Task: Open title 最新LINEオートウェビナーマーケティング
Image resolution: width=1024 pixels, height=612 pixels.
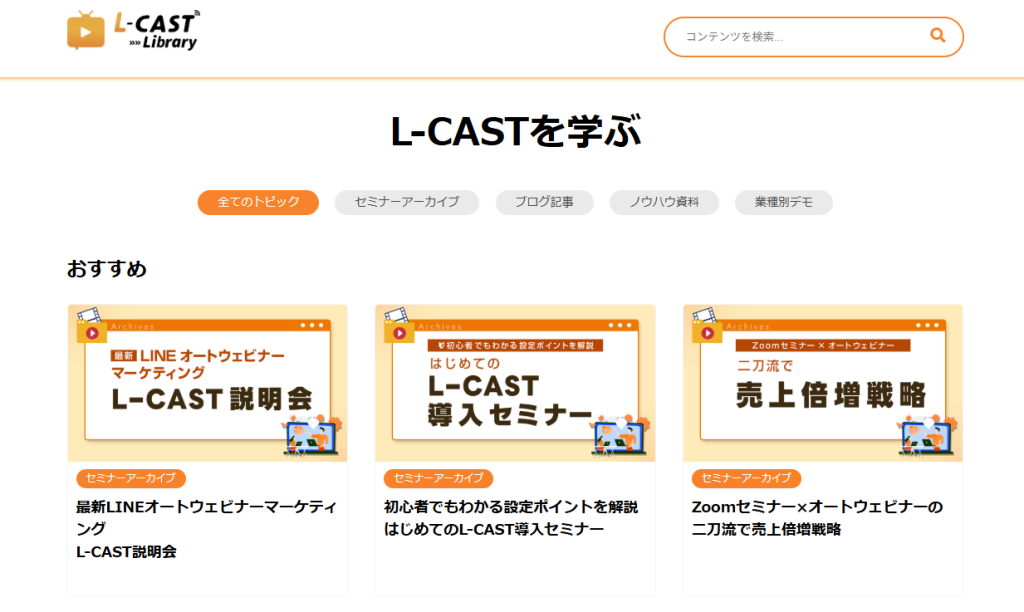Action: tap(206, 528)
